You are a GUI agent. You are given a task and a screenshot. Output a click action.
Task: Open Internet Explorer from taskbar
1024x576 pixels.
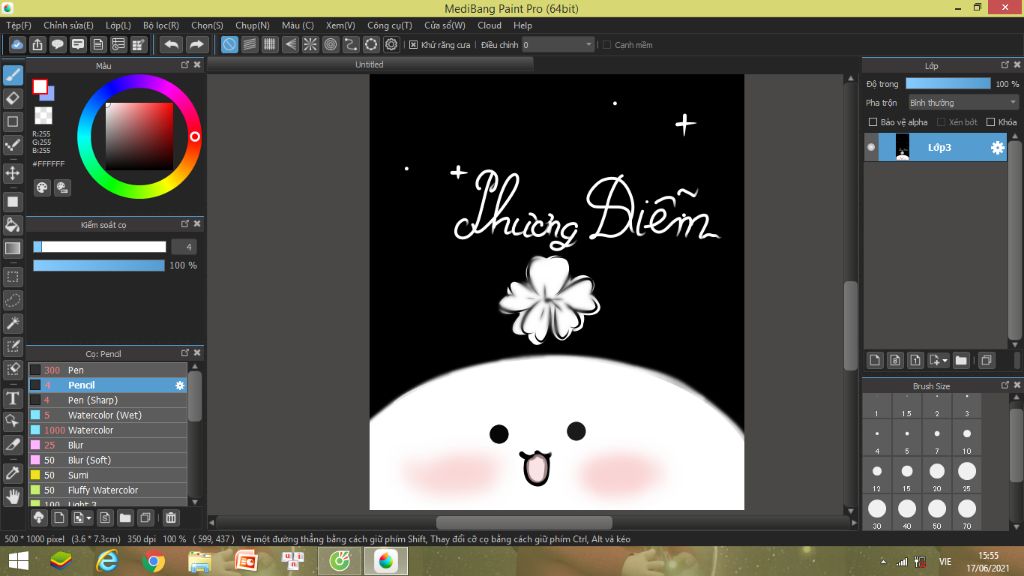(x=107, y=561)
